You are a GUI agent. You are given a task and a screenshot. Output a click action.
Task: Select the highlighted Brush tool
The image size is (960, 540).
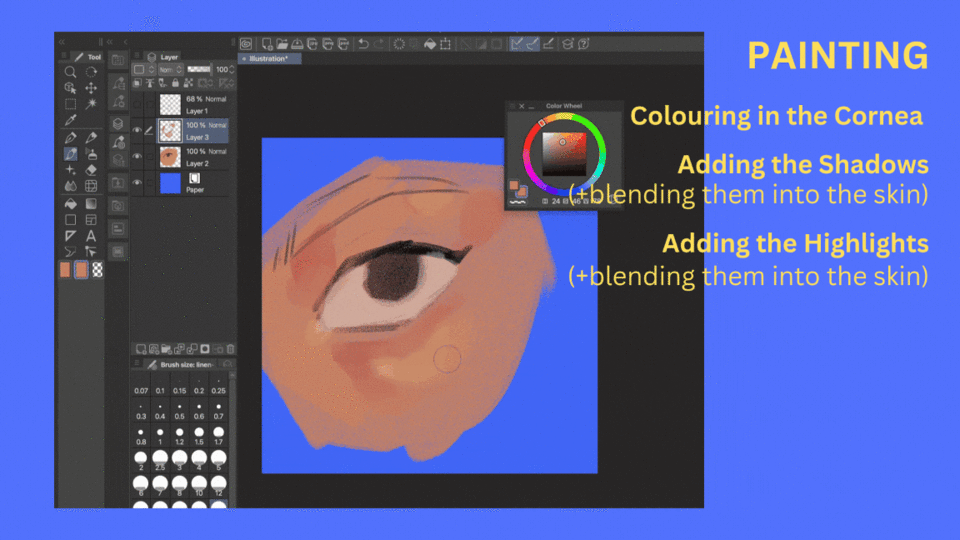point(70,154)
